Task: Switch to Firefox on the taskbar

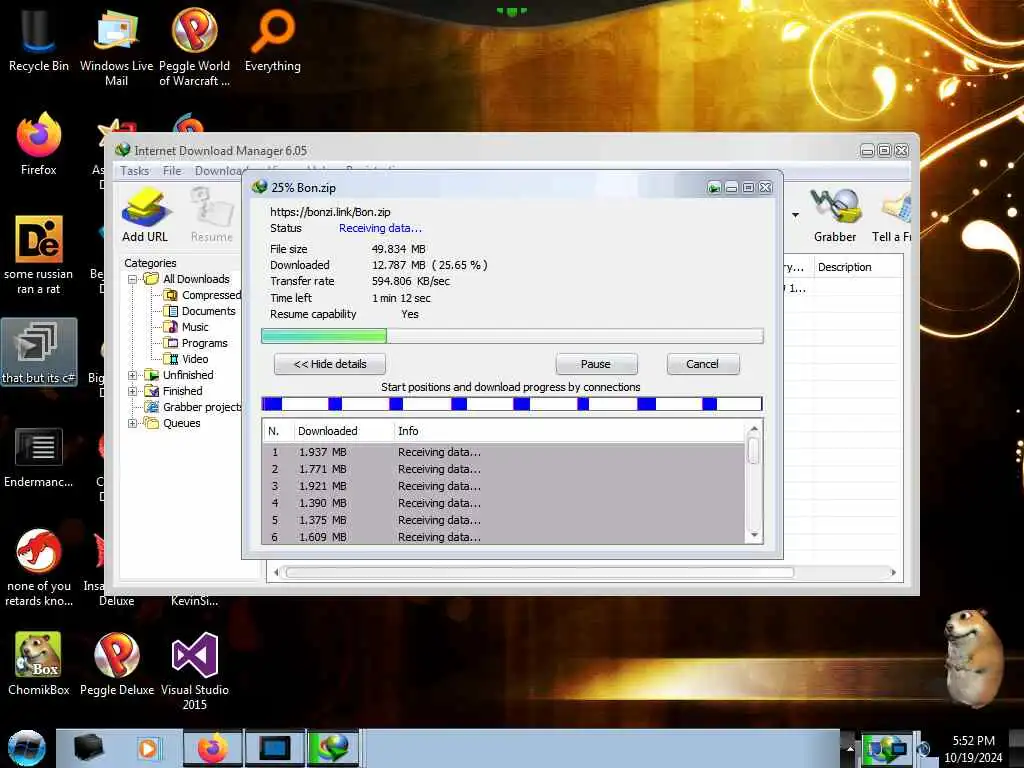Action: tap(212, 748)
